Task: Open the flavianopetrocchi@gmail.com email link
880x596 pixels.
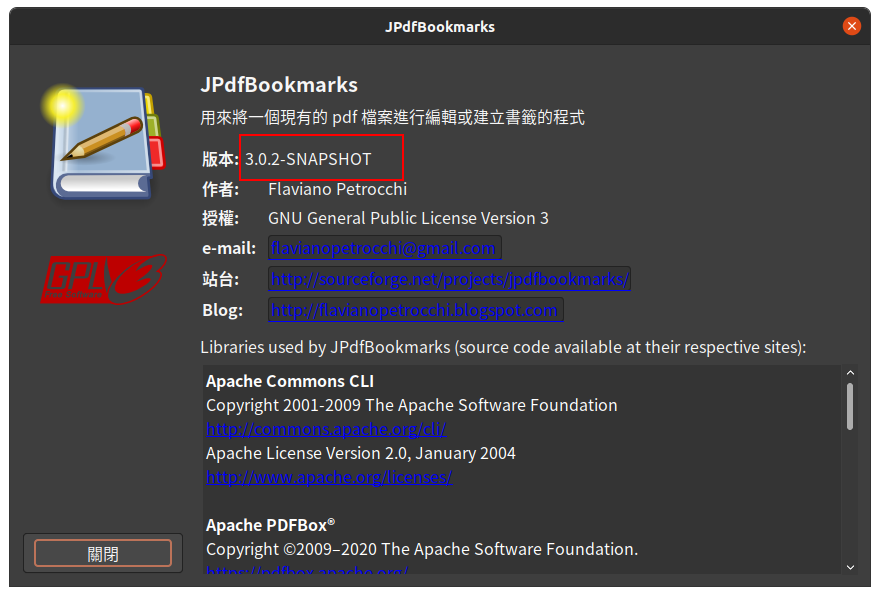Action: tap(384, 248)
